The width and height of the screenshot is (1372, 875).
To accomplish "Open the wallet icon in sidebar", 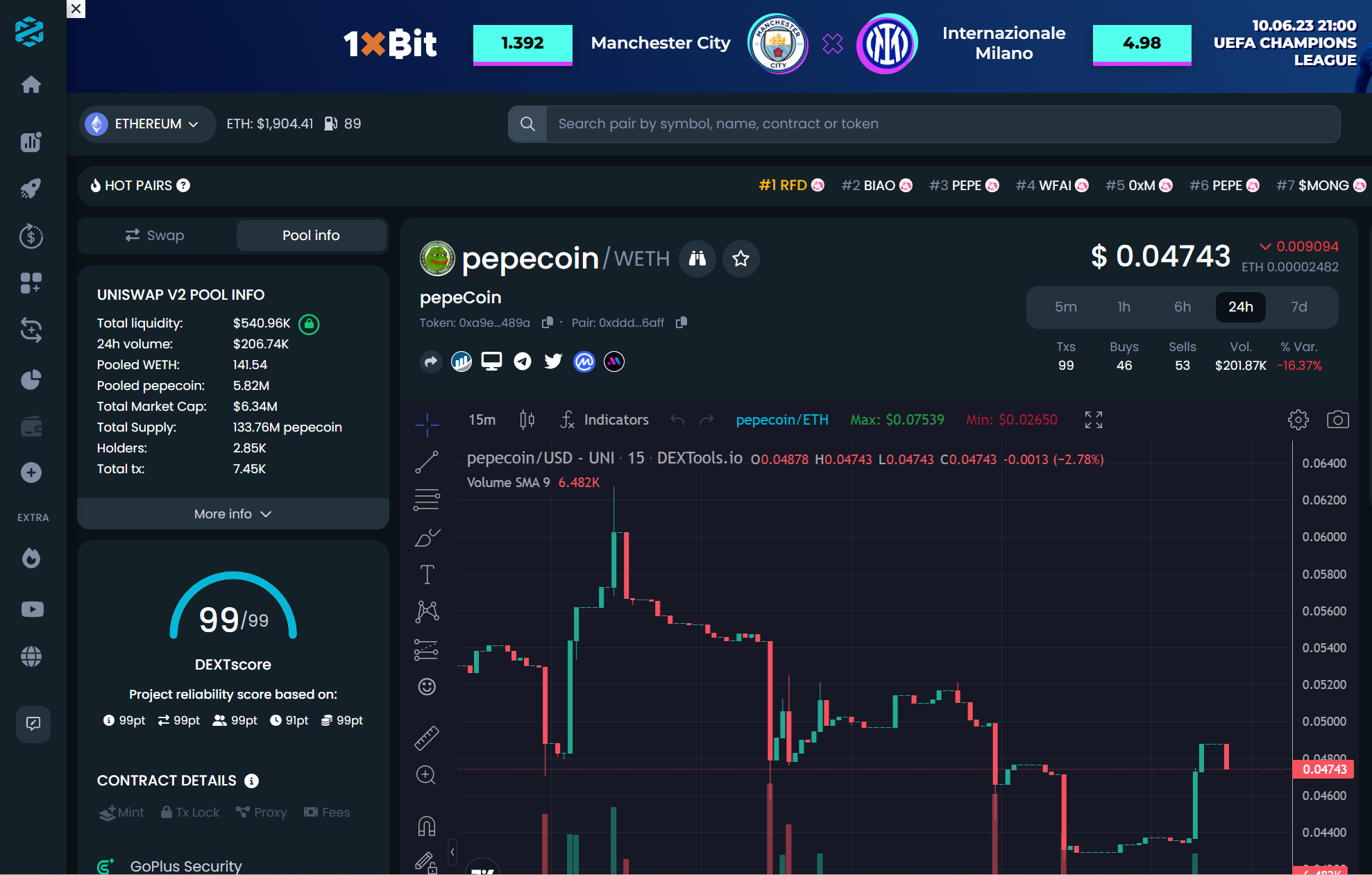I will point(31,426).
